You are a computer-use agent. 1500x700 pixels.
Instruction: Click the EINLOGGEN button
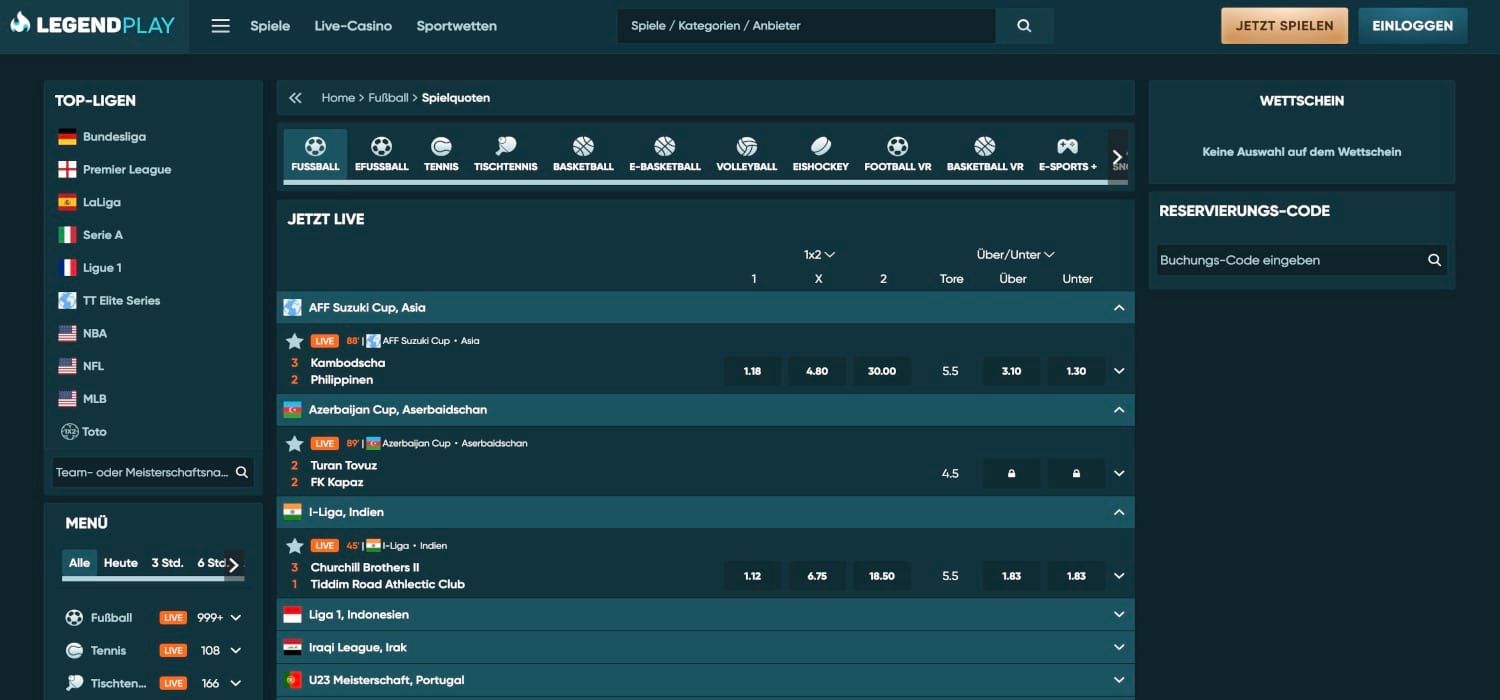point(1412,25)
